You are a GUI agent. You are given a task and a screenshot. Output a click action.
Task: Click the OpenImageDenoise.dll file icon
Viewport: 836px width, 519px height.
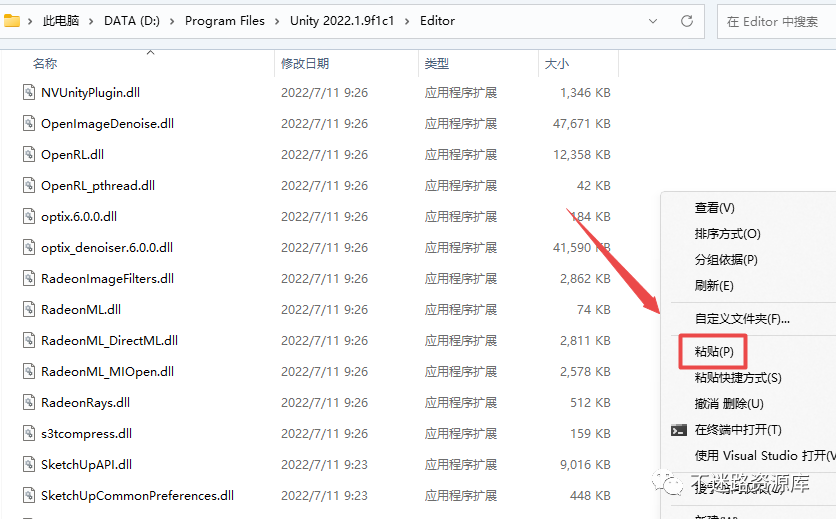(x=29, y=123)
